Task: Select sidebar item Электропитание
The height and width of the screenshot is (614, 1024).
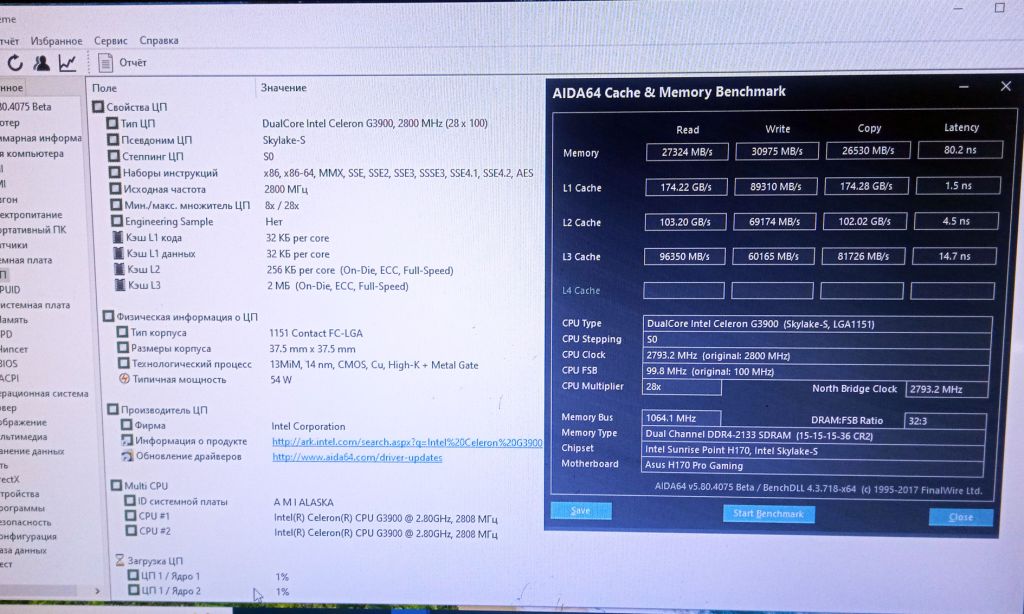Action: click(31, 214)
